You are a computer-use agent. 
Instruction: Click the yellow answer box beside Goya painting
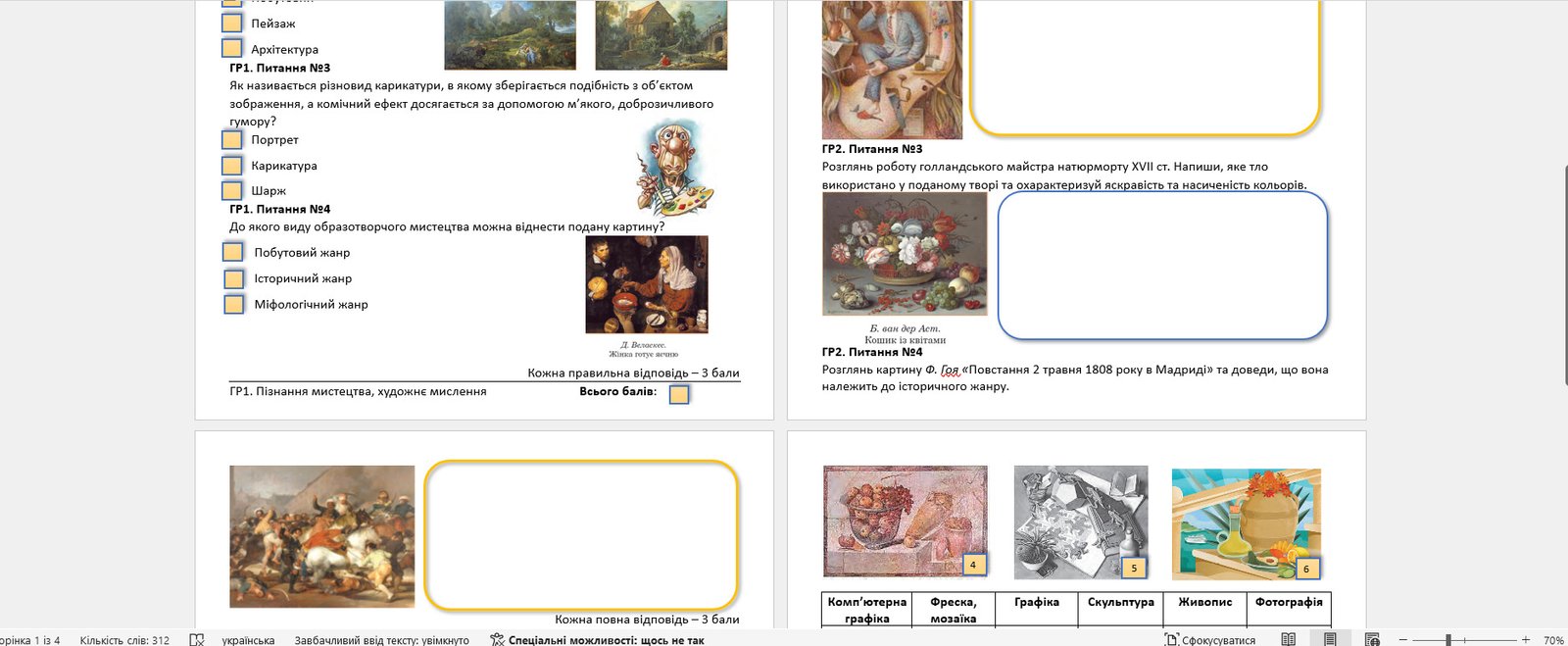(581, 535)
